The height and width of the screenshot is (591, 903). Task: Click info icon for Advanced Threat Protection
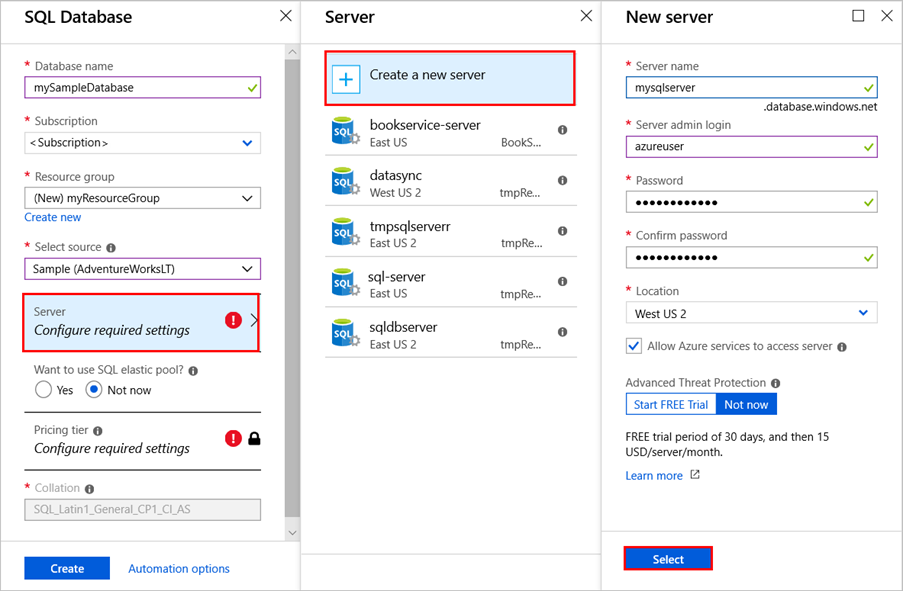pyautogui.click(x=776, y=384)
